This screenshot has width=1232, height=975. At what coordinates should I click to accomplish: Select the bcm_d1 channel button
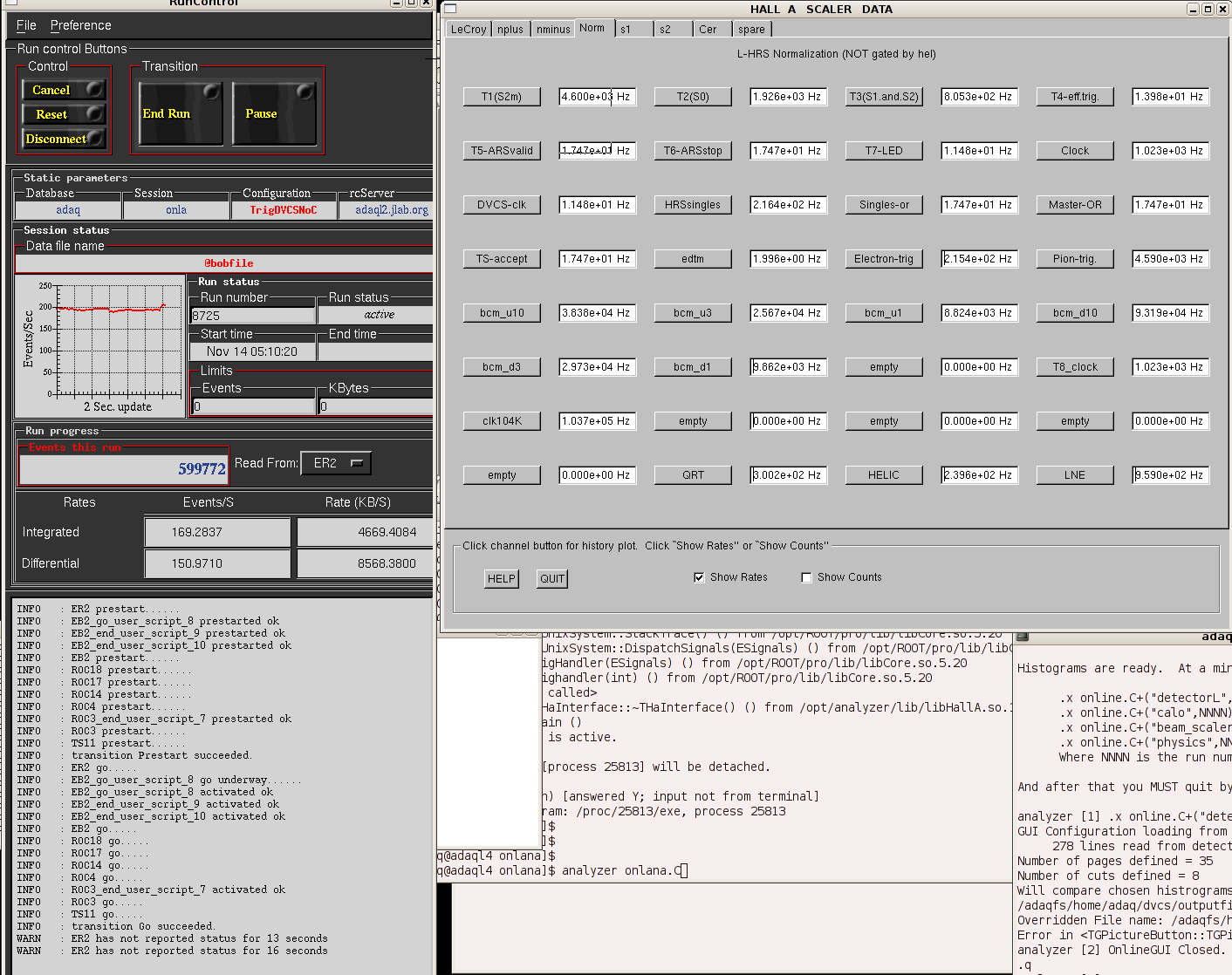[693, 367]
